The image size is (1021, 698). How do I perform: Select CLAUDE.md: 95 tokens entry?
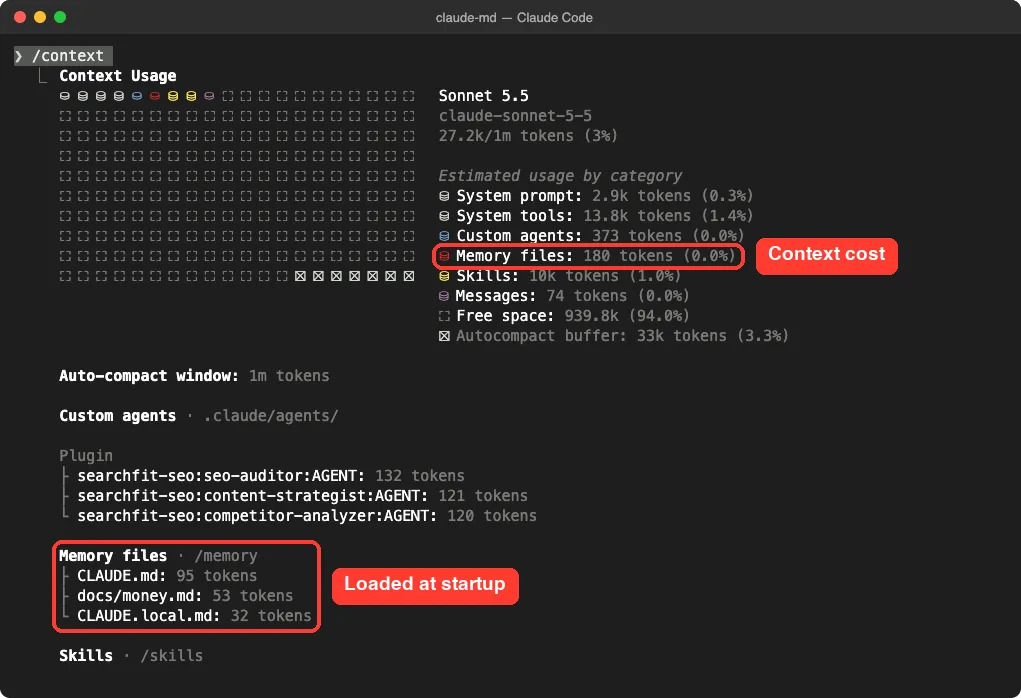(x=167, y=576)
